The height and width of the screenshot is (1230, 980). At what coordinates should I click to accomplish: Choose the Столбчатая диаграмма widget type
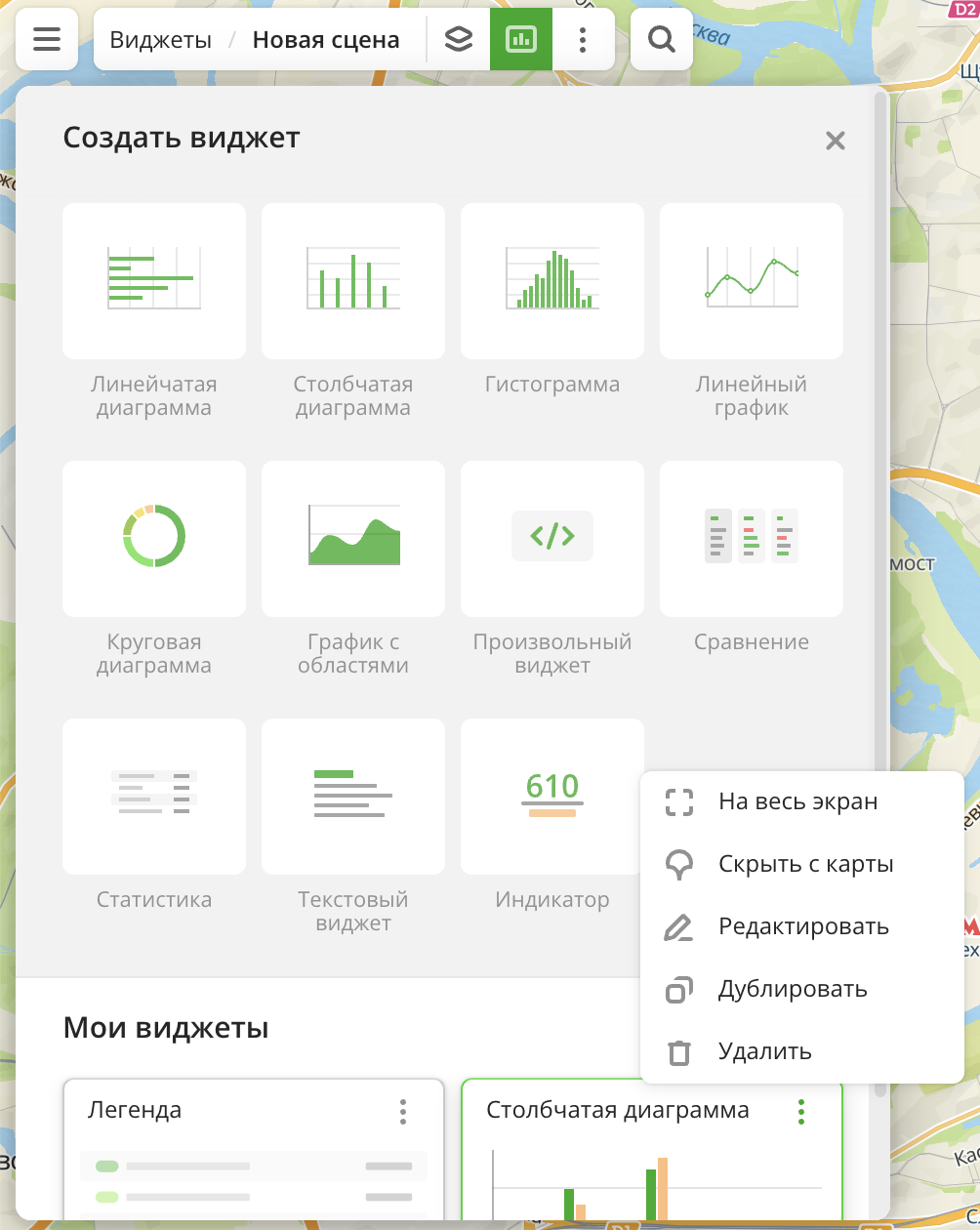click(353, 281)
